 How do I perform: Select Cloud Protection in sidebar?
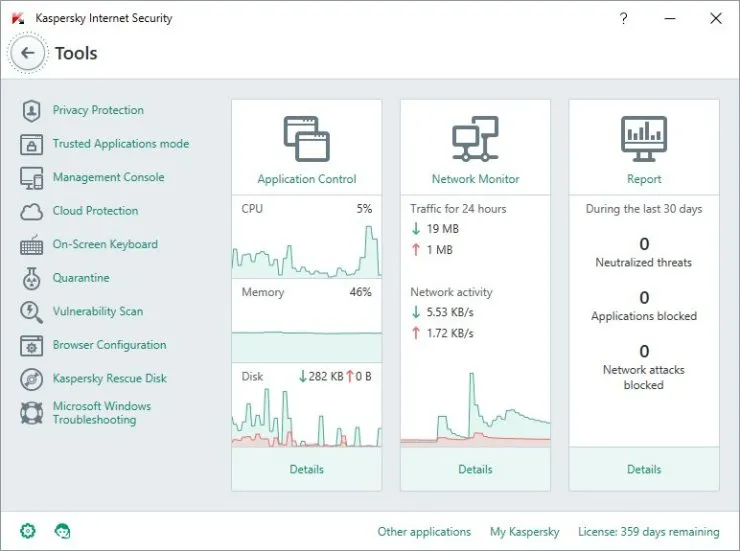coord(95,211)
